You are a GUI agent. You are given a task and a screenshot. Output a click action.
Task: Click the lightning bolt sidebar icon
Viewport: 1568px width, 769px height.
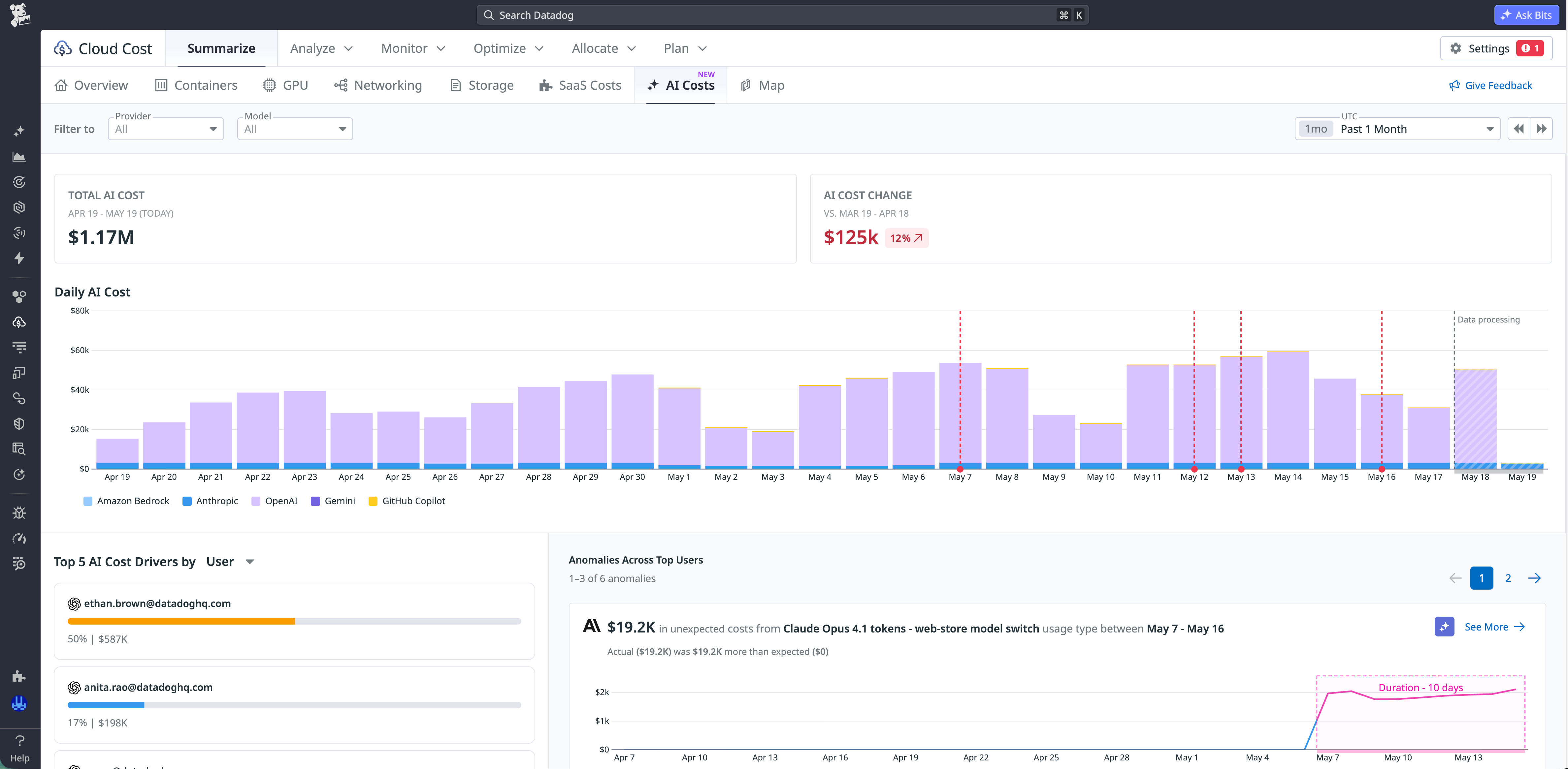[19, 258]
